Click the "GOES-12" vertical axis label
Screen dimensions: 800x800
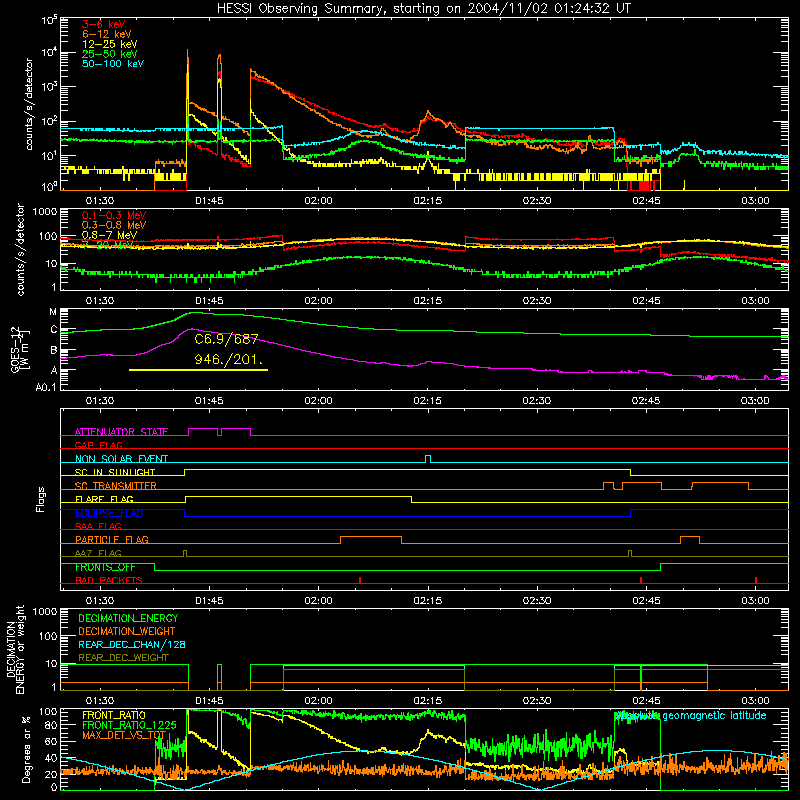pos(16,349)
